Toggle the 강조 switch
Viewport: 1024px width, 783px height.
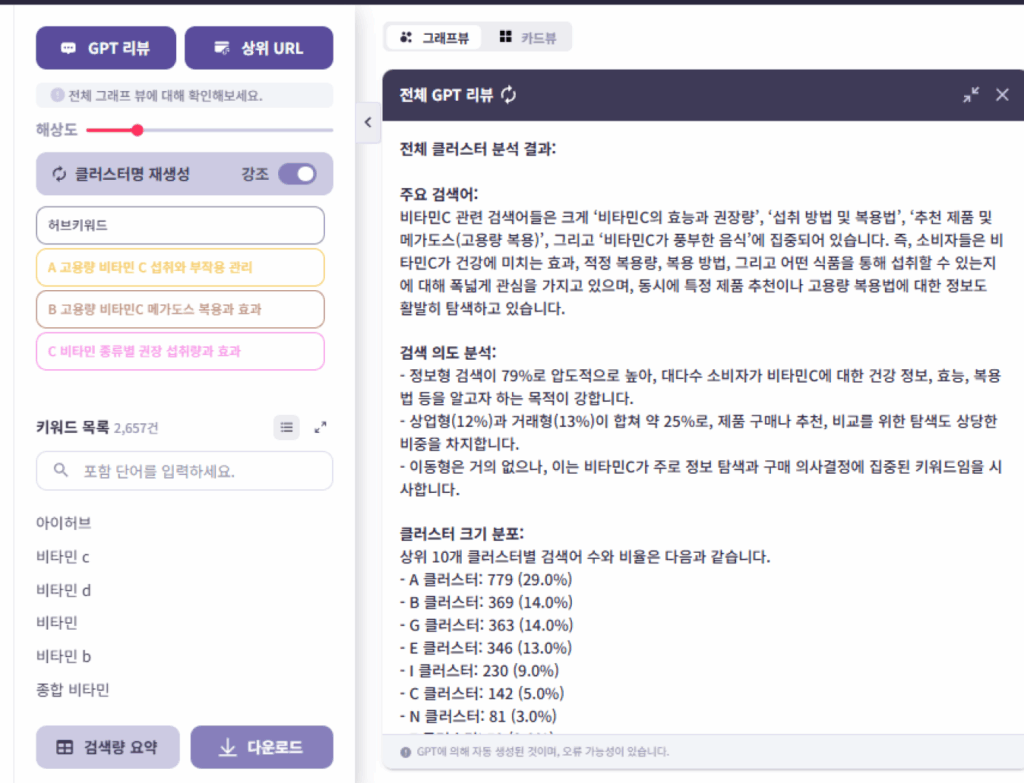pos(297,174)
